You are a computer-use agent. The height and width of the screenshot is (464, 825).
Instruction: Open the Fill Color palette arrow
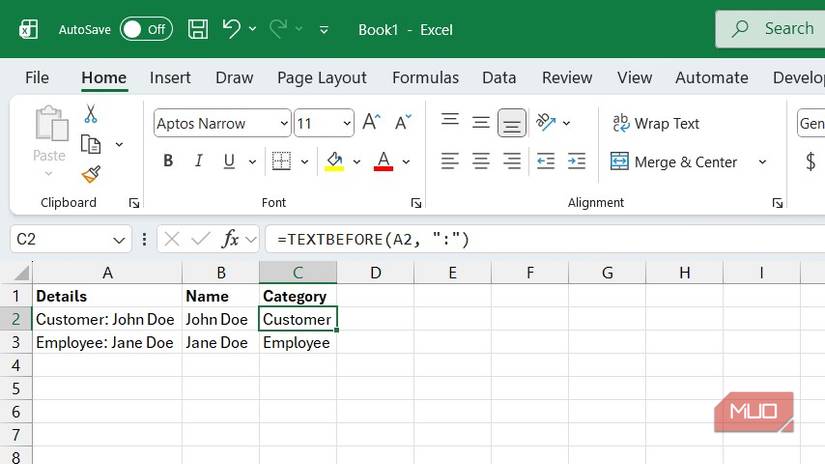357,162
